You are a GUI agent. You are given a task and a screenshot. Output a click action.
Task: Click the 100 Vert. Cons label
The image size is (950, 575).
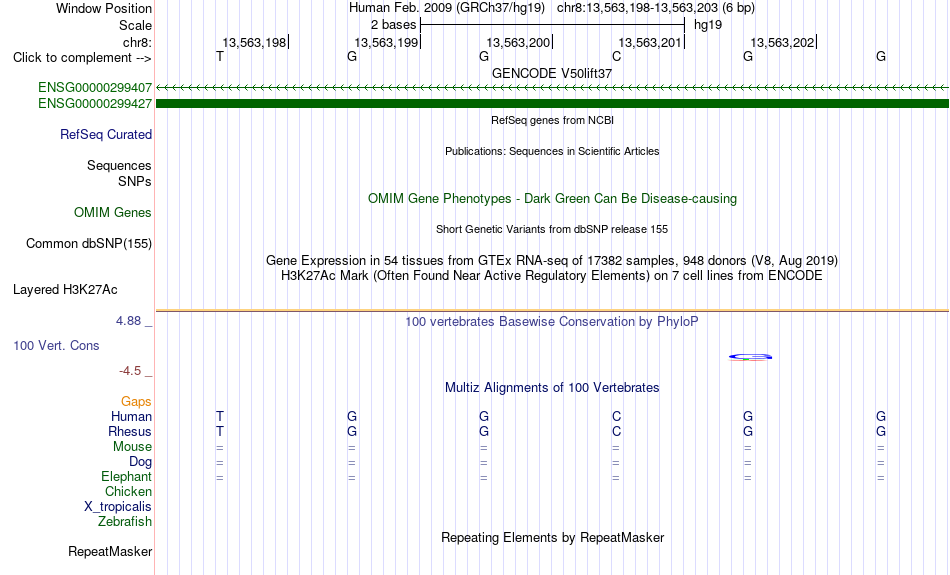56,345
